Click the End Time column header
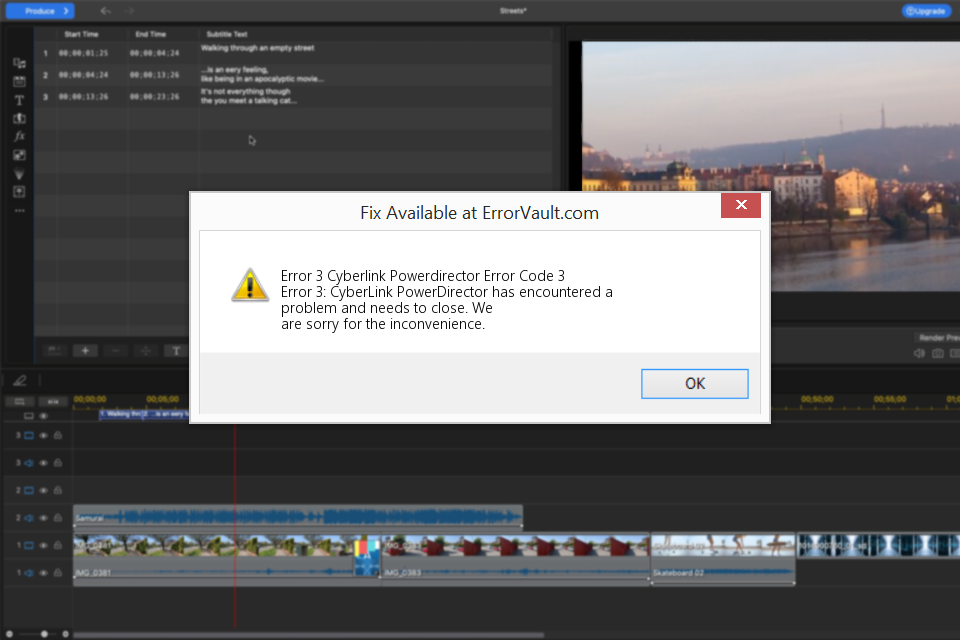The image size is (960, 640). coord(151,34)
